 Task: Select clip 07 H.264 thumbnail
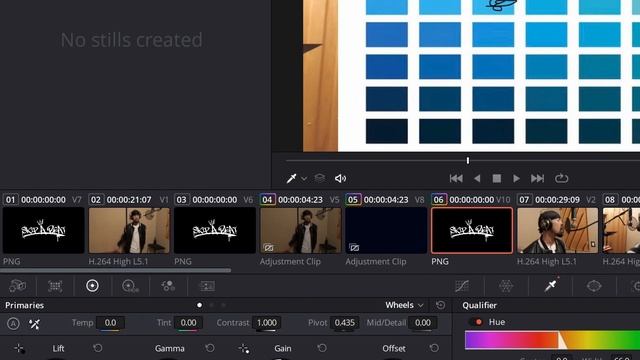click(x=558, y=231)
